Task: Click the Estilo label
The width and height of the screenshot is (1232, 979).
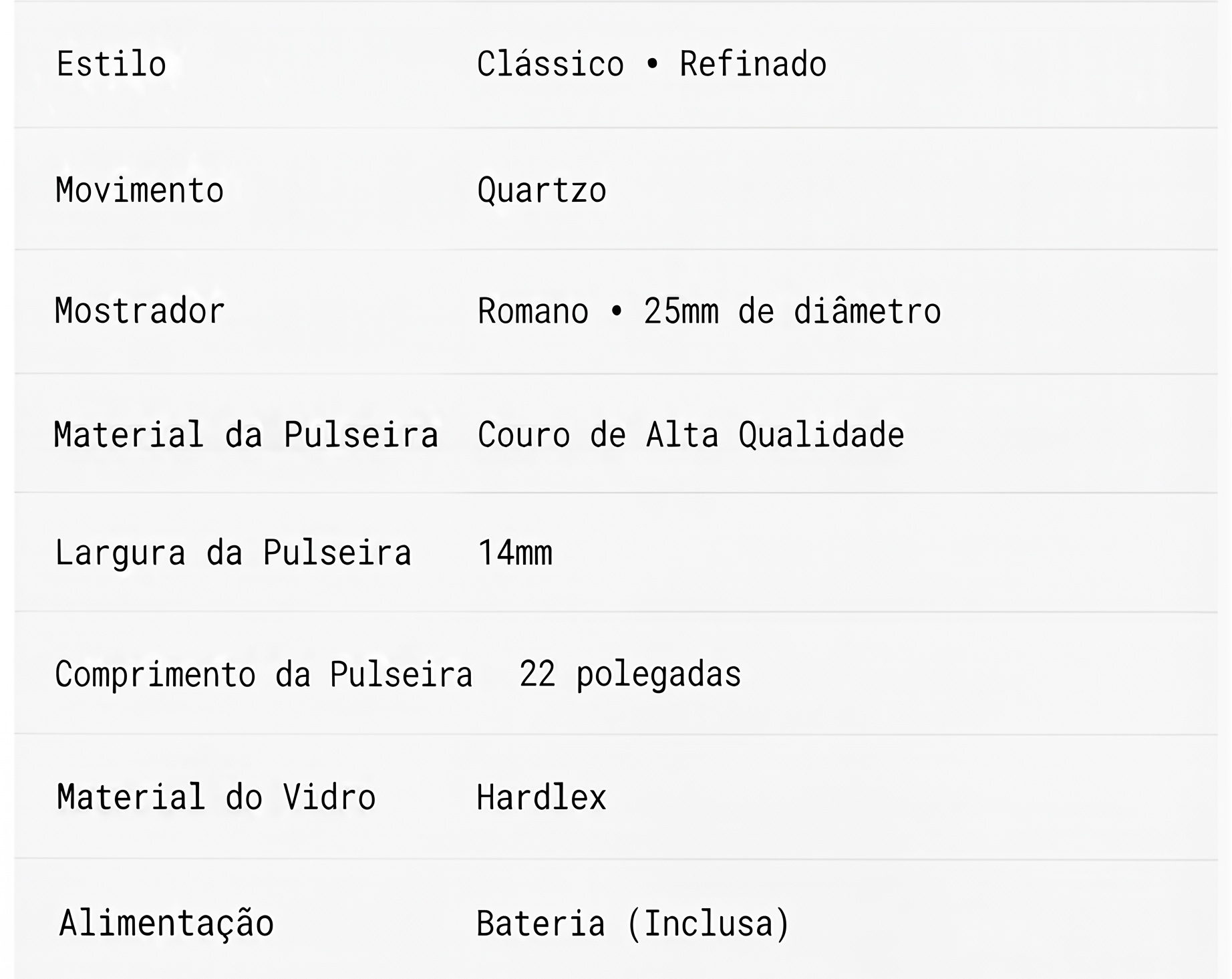Action: 112,64
